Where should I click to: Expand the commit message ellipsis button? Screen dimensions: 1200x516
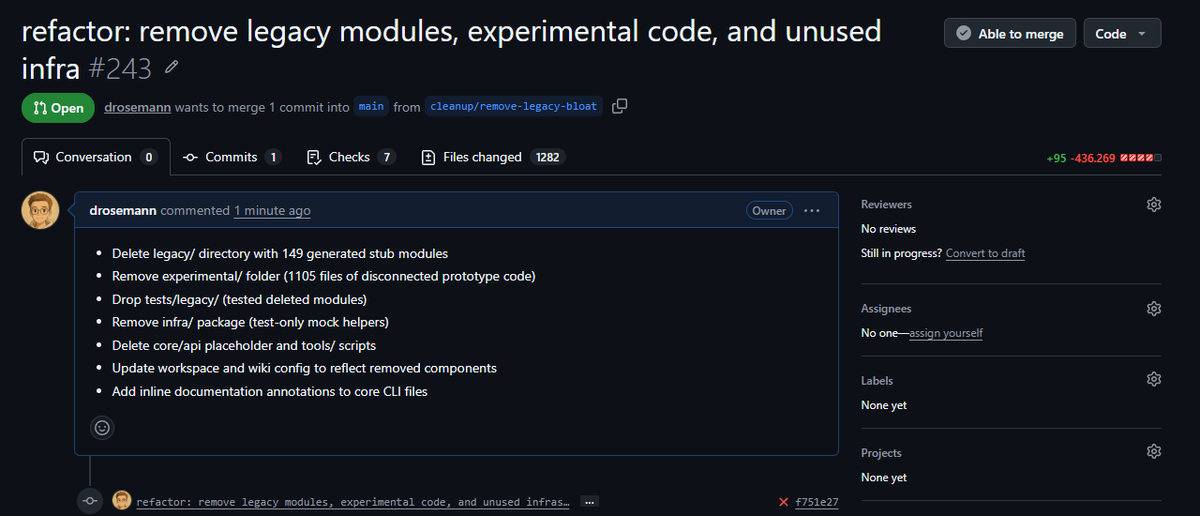[589, 502]
